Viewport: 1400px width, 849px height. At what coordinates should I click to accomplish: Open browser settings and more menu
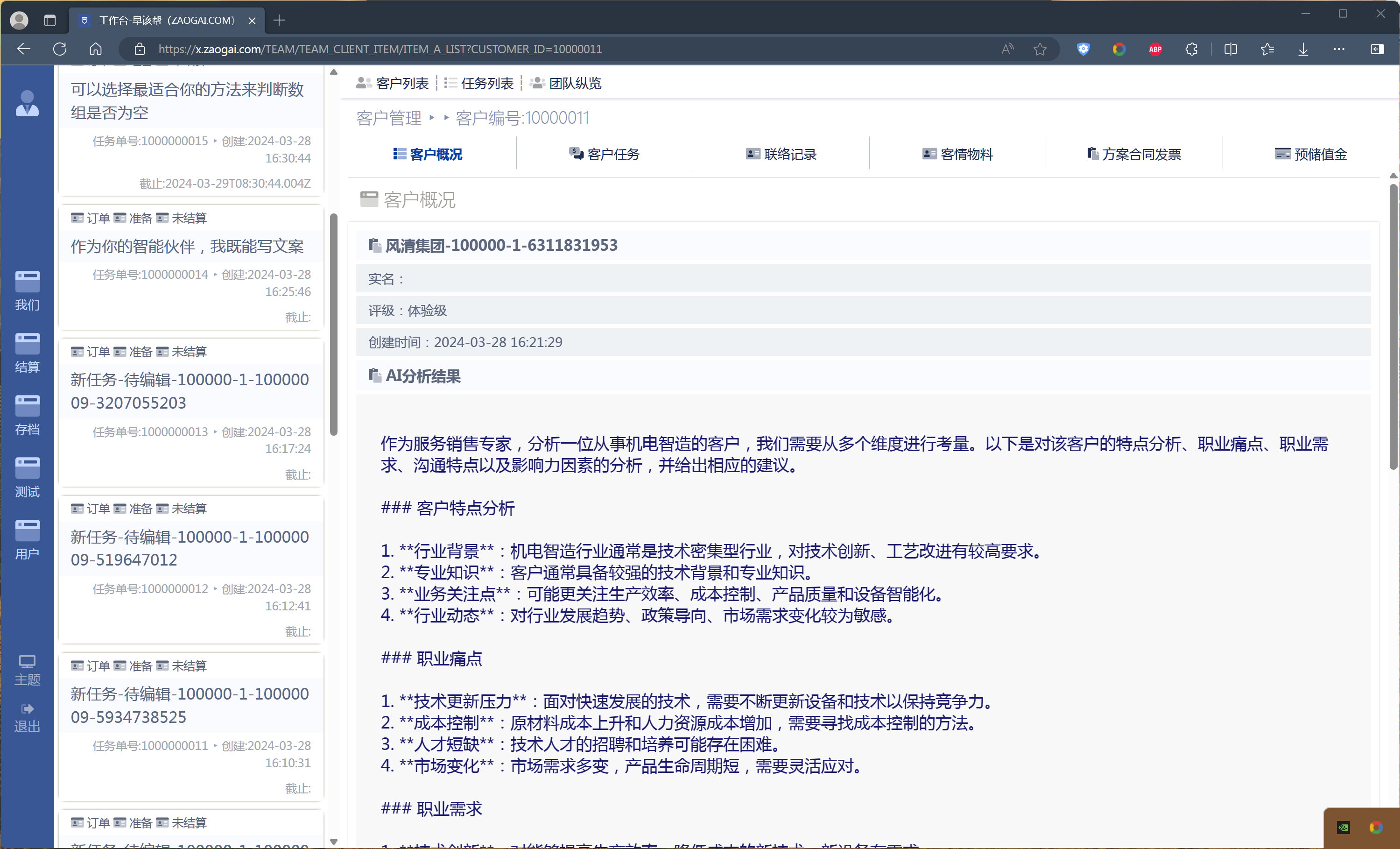(1339, 49)
